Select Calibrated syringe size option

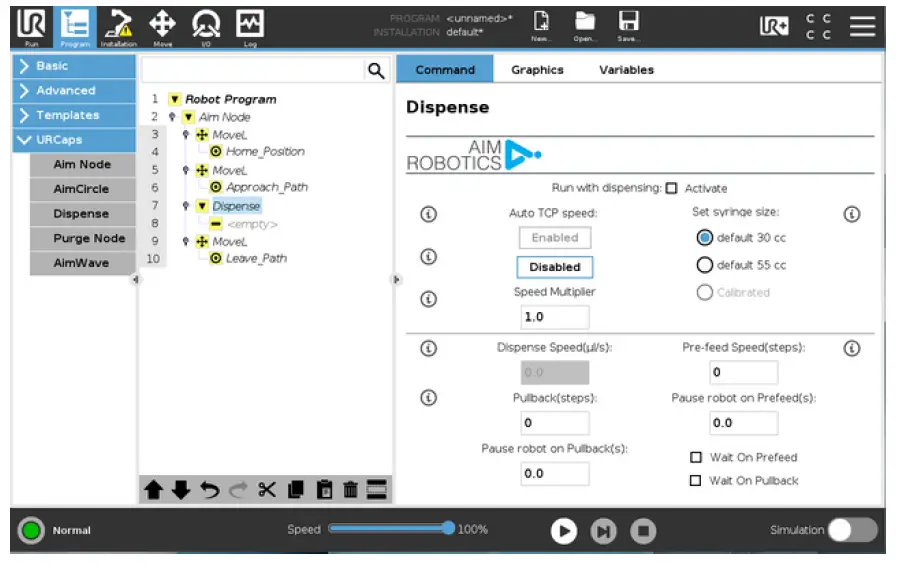pyautogui.click(x=704, y=293)
